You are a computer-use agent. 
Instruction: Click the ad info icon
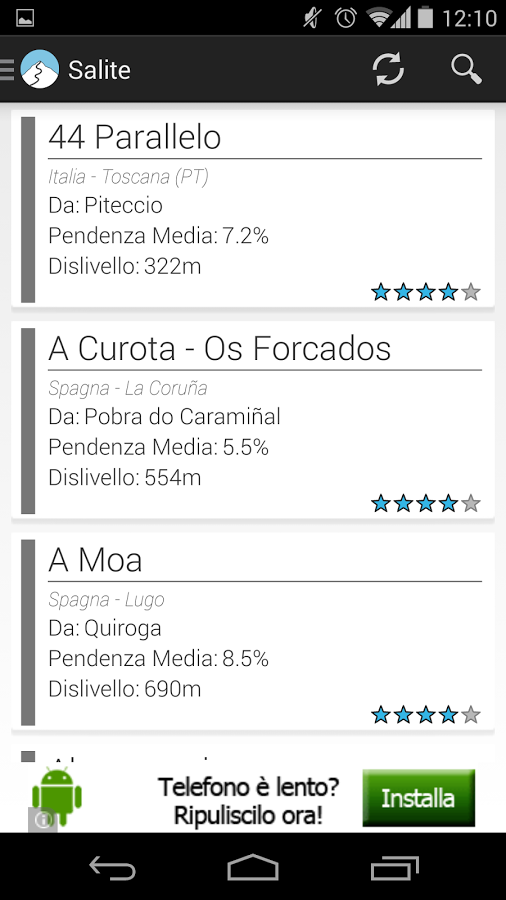click(42, 820)
